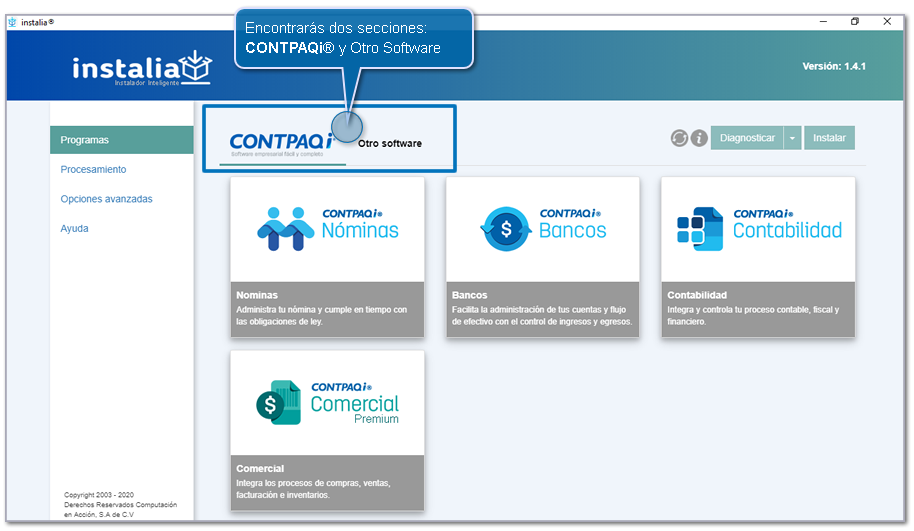
Task: Click the Diagnosticar button
Action: click(x=747, y=138)
